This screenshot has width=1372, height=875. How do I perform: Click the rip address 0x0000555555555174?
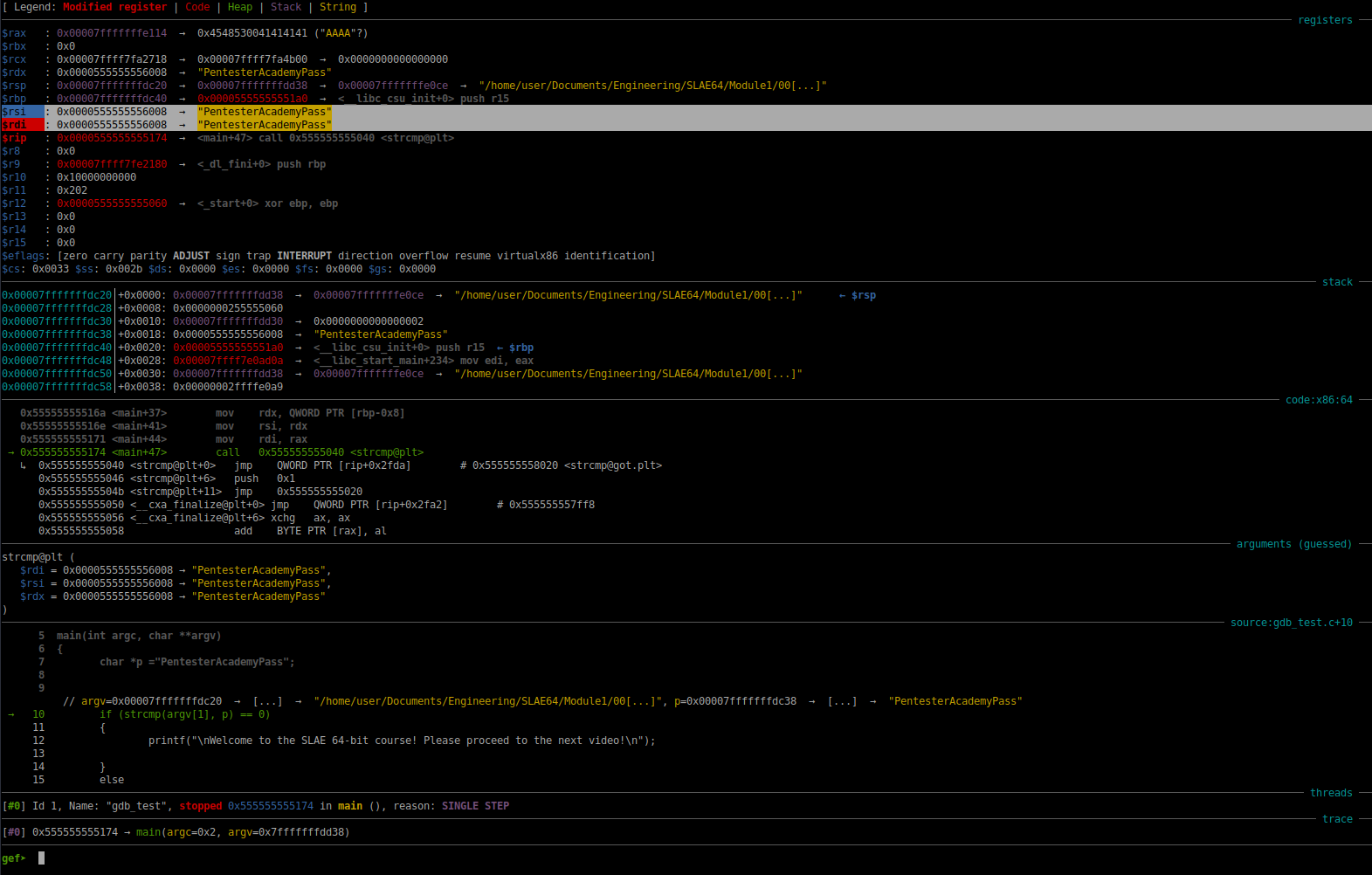112,138
